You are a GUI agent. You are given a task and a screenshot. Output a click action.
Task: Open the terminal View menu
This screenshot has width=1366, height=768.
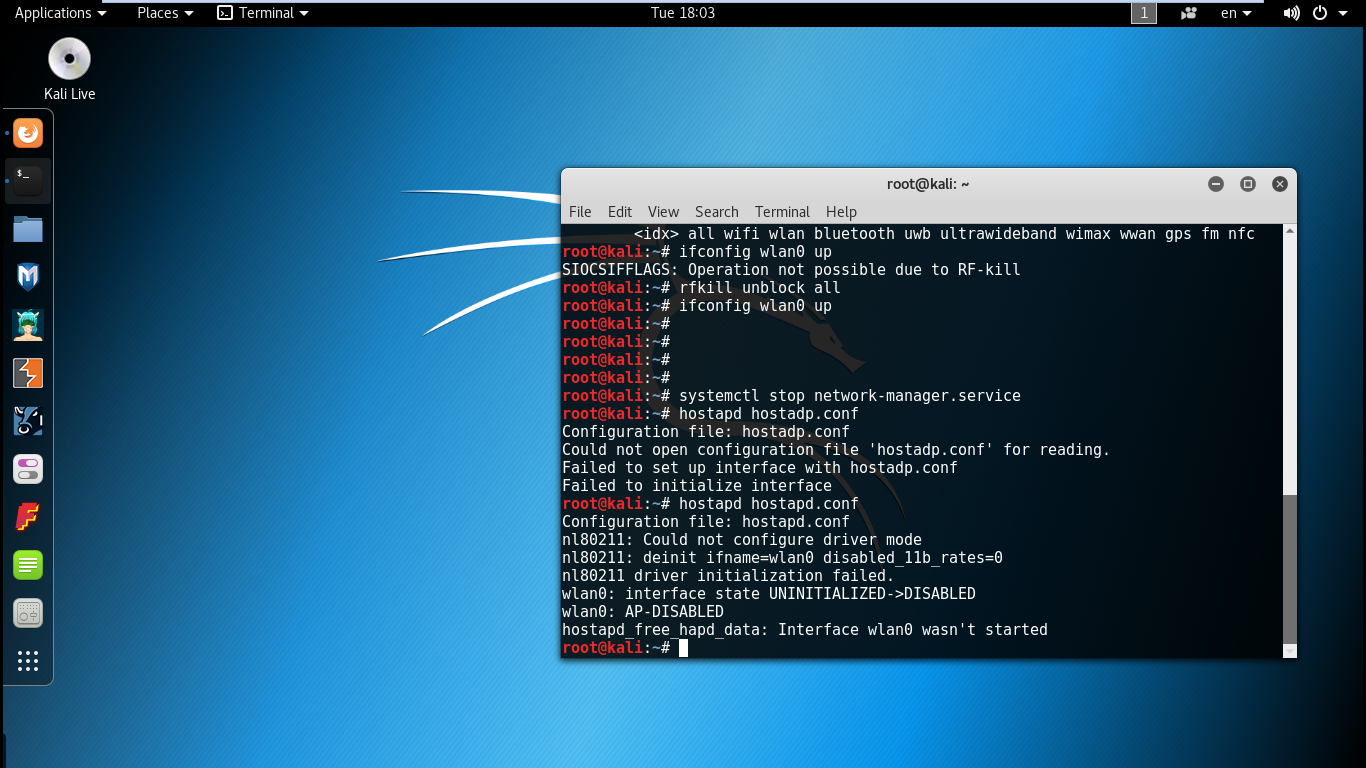point(663,212)
